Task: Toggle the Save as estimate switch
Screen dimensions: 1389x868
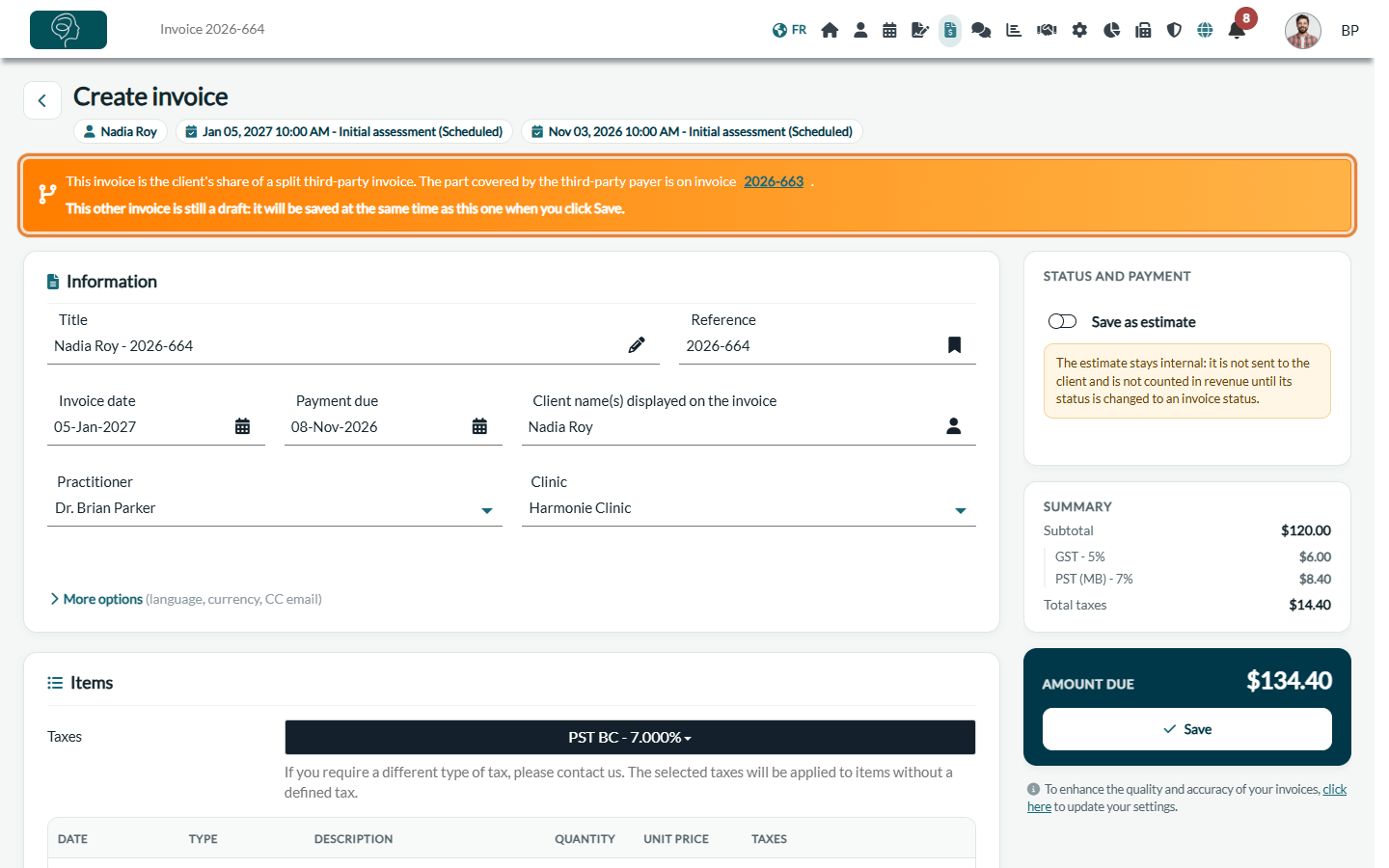Action: 1062,321
